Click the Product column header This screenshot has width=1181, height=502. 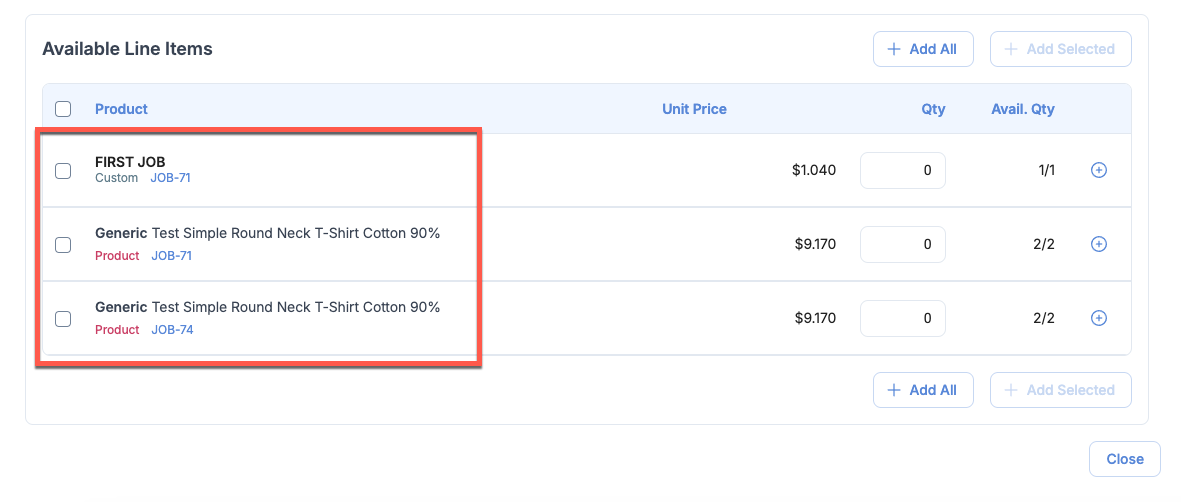[121, 109]
